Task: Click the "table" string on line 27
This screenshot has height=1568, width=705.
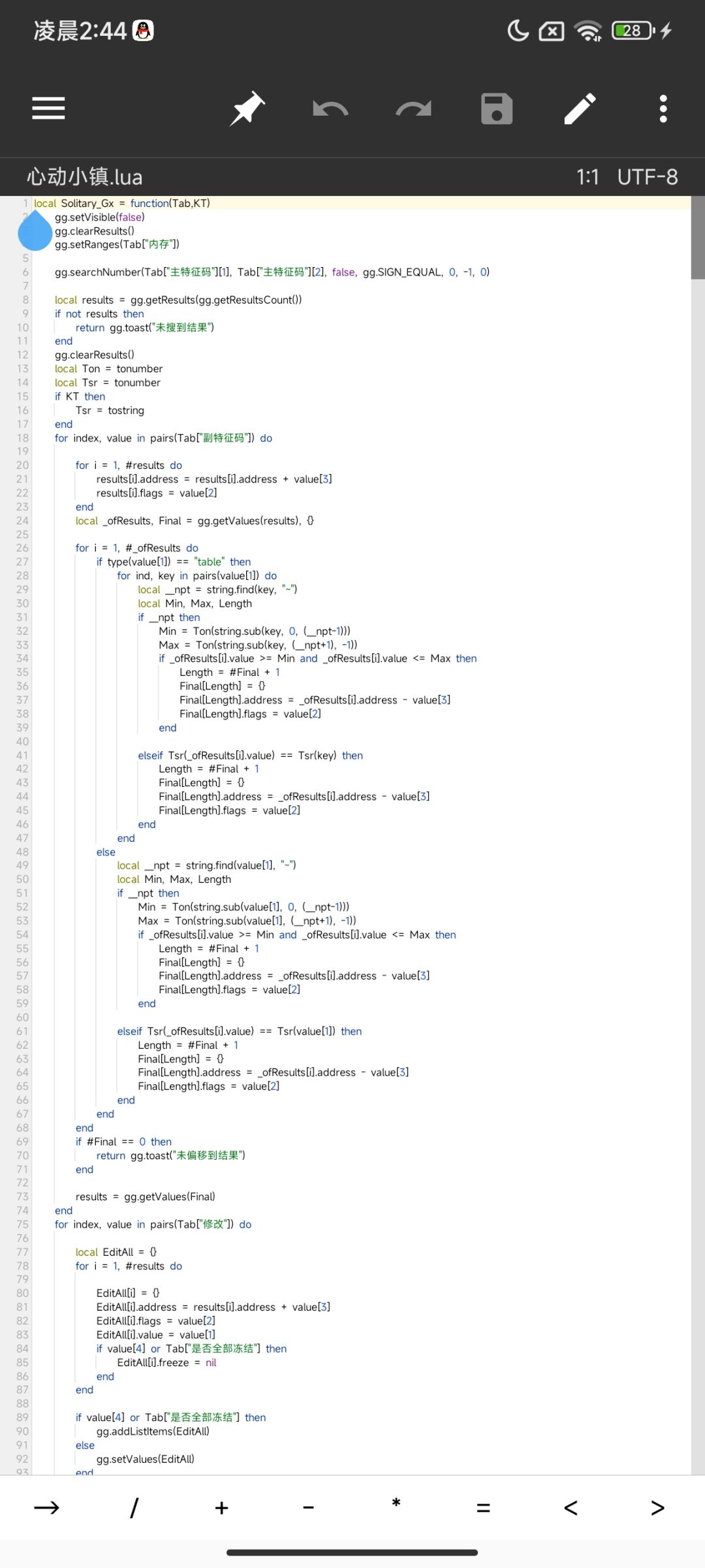Action: pyautogui.click(x=209, y=562)
